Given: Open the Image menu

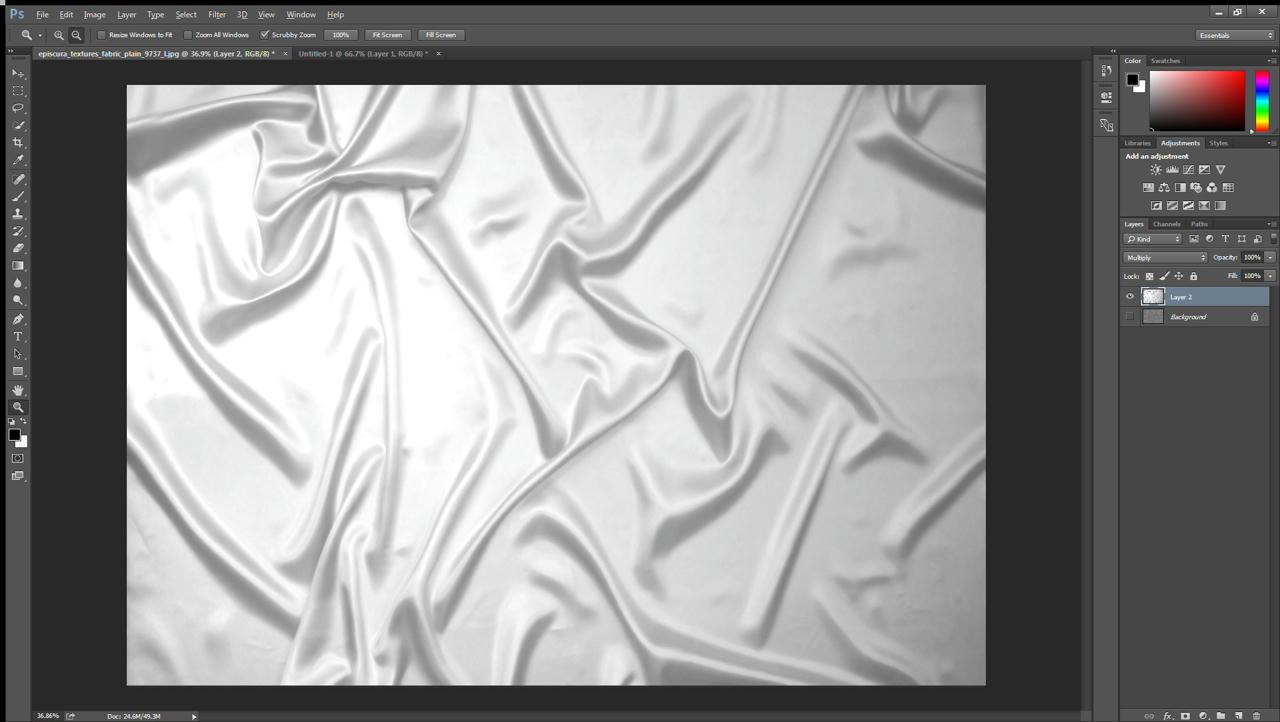Looking at the screenshot, I should click(x=95, y=15).
